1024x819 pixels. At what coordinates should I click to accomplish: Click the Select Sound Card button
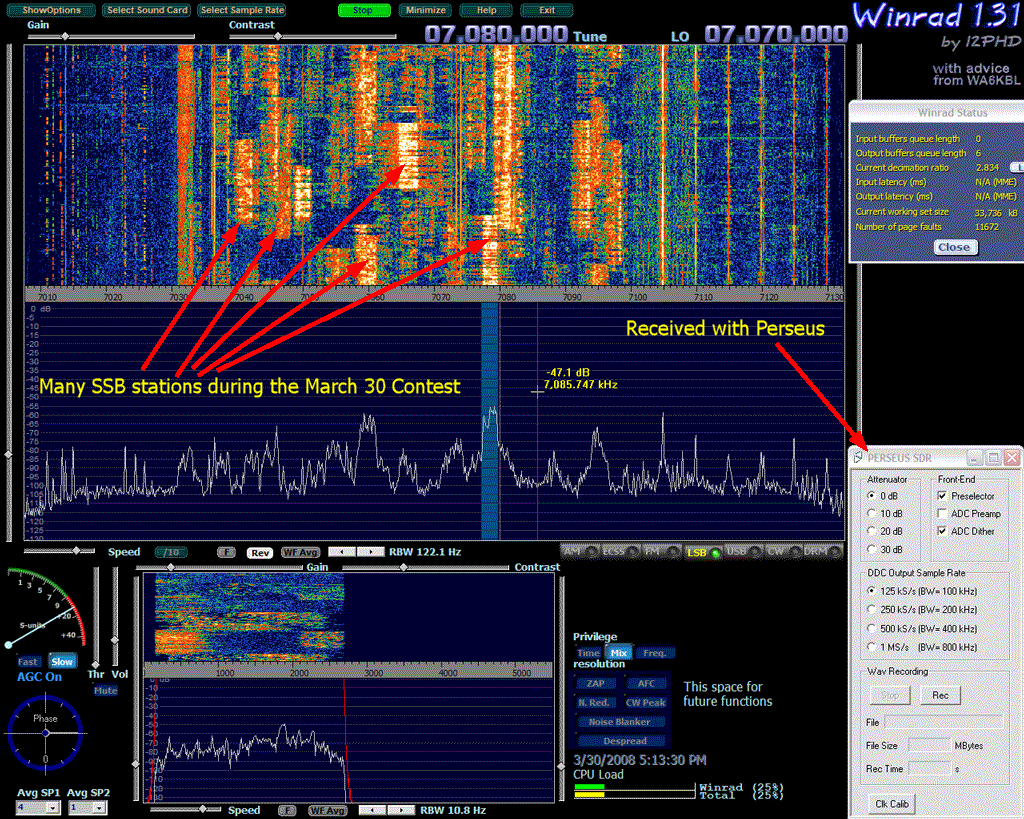point(147,10)
